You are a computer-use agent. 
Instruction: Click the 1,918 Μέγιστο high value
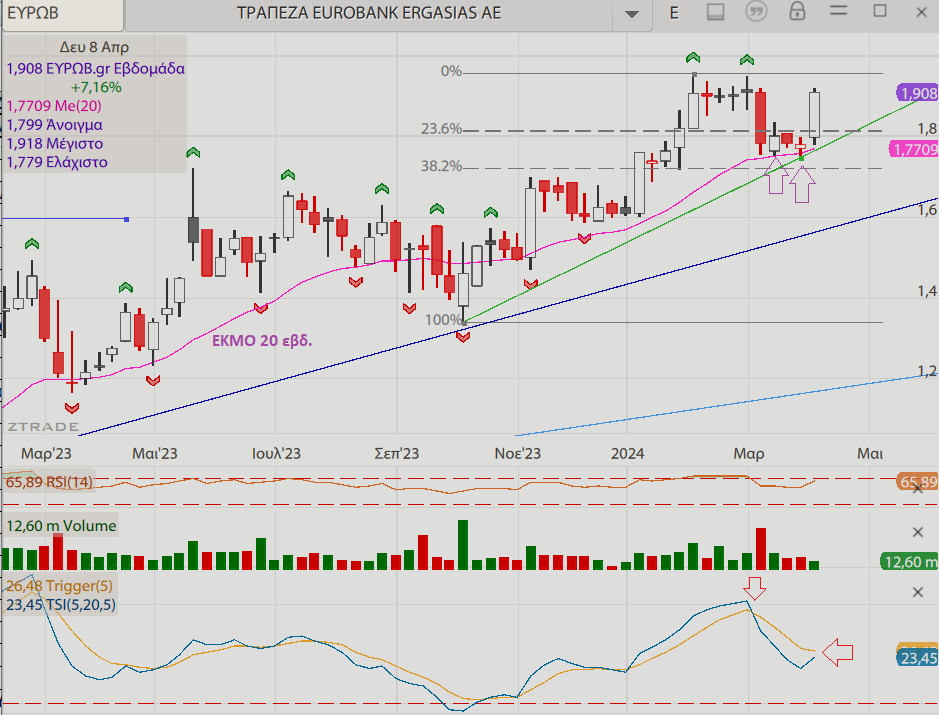[54, 144]
